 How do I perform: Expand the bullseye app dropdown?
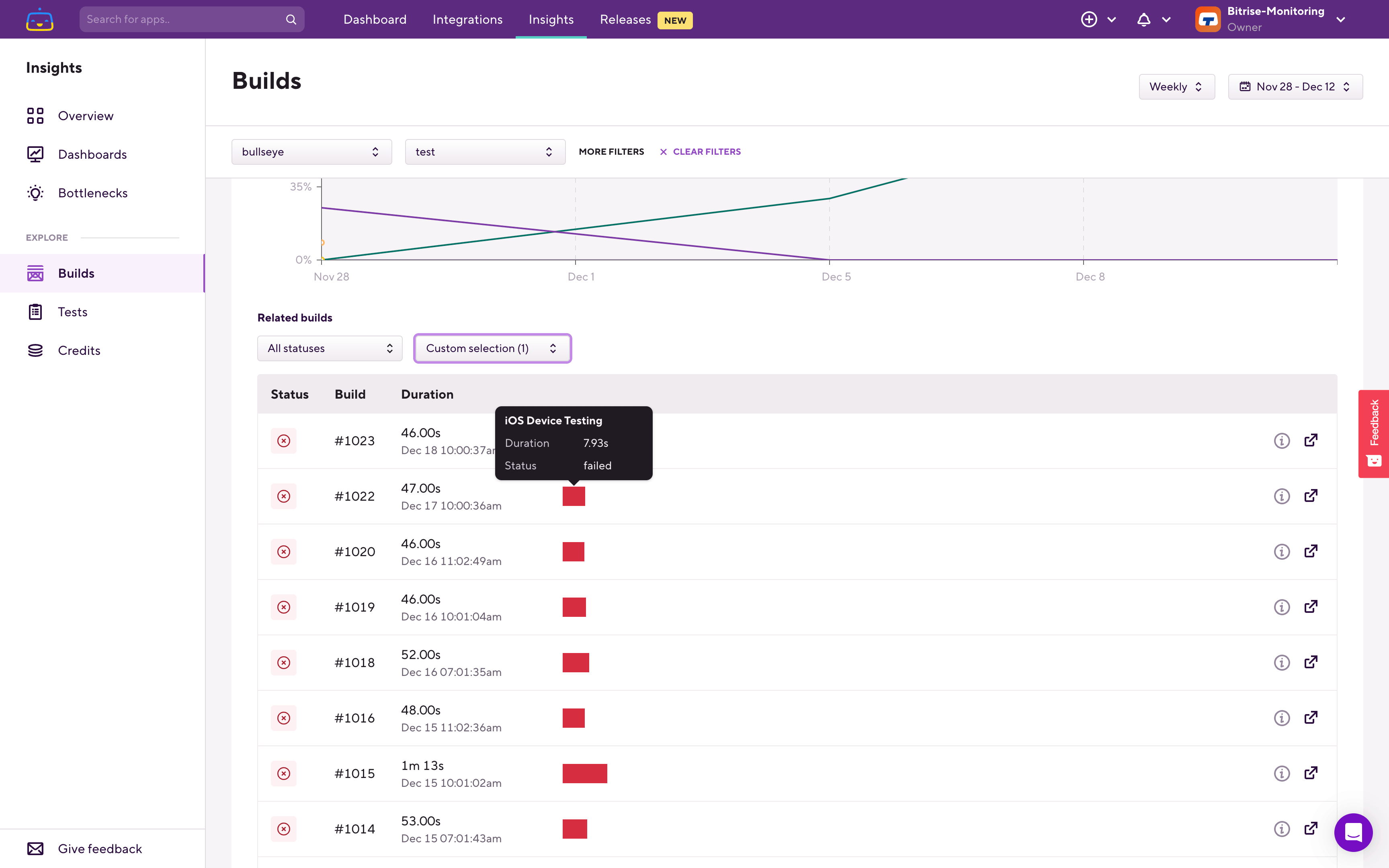(x=311, y=151)
